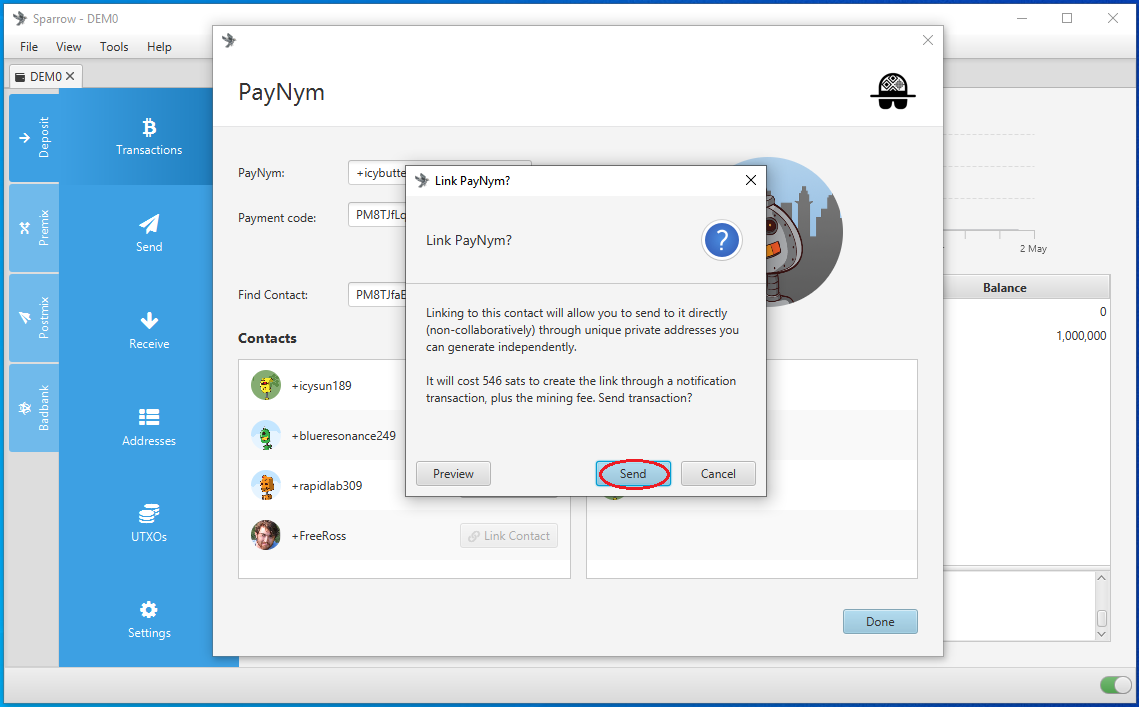Show the Addresses list view
The image size is (1141, 708).
point(148,427)
